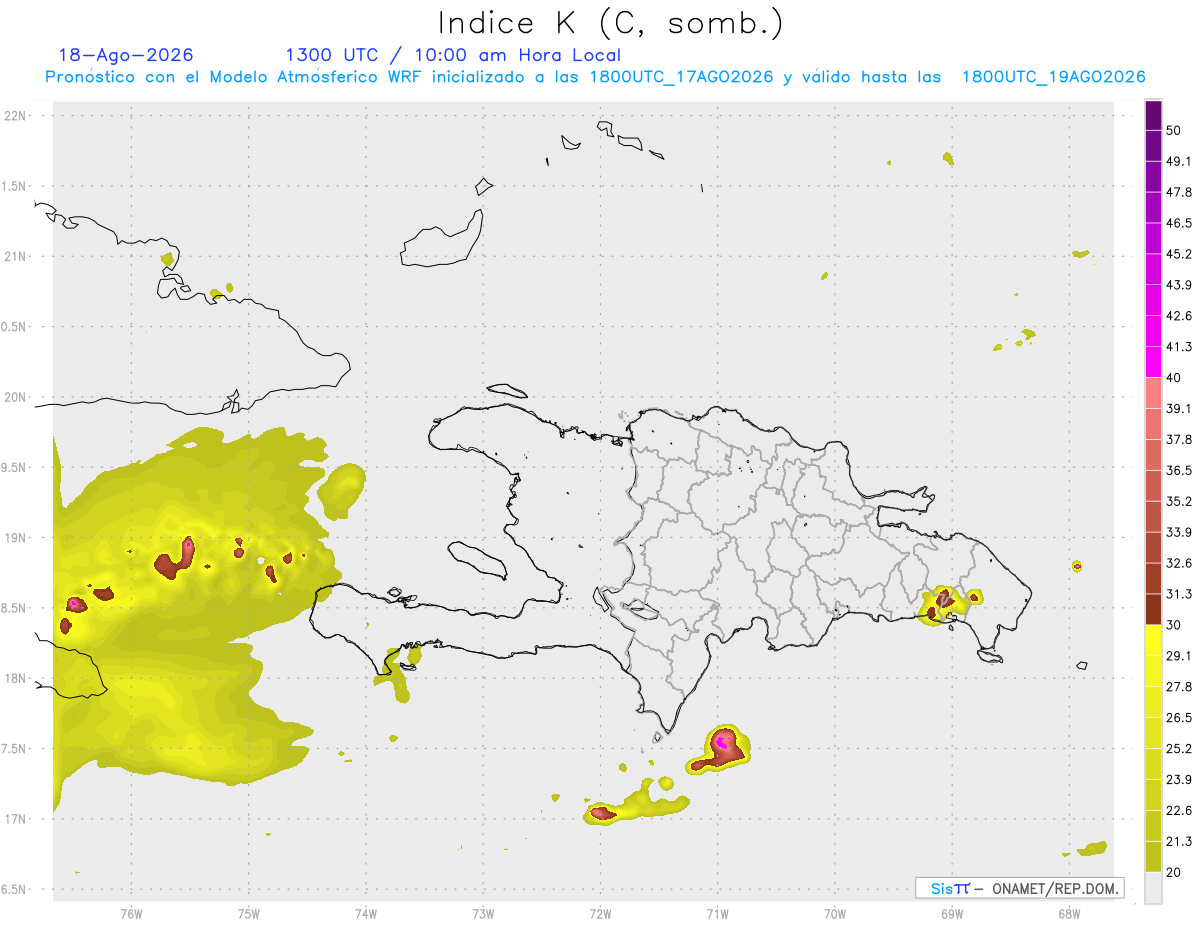Click the colorbar value 32.6
This screenshot has width=1200, height=927.
tap(1179, 564)
